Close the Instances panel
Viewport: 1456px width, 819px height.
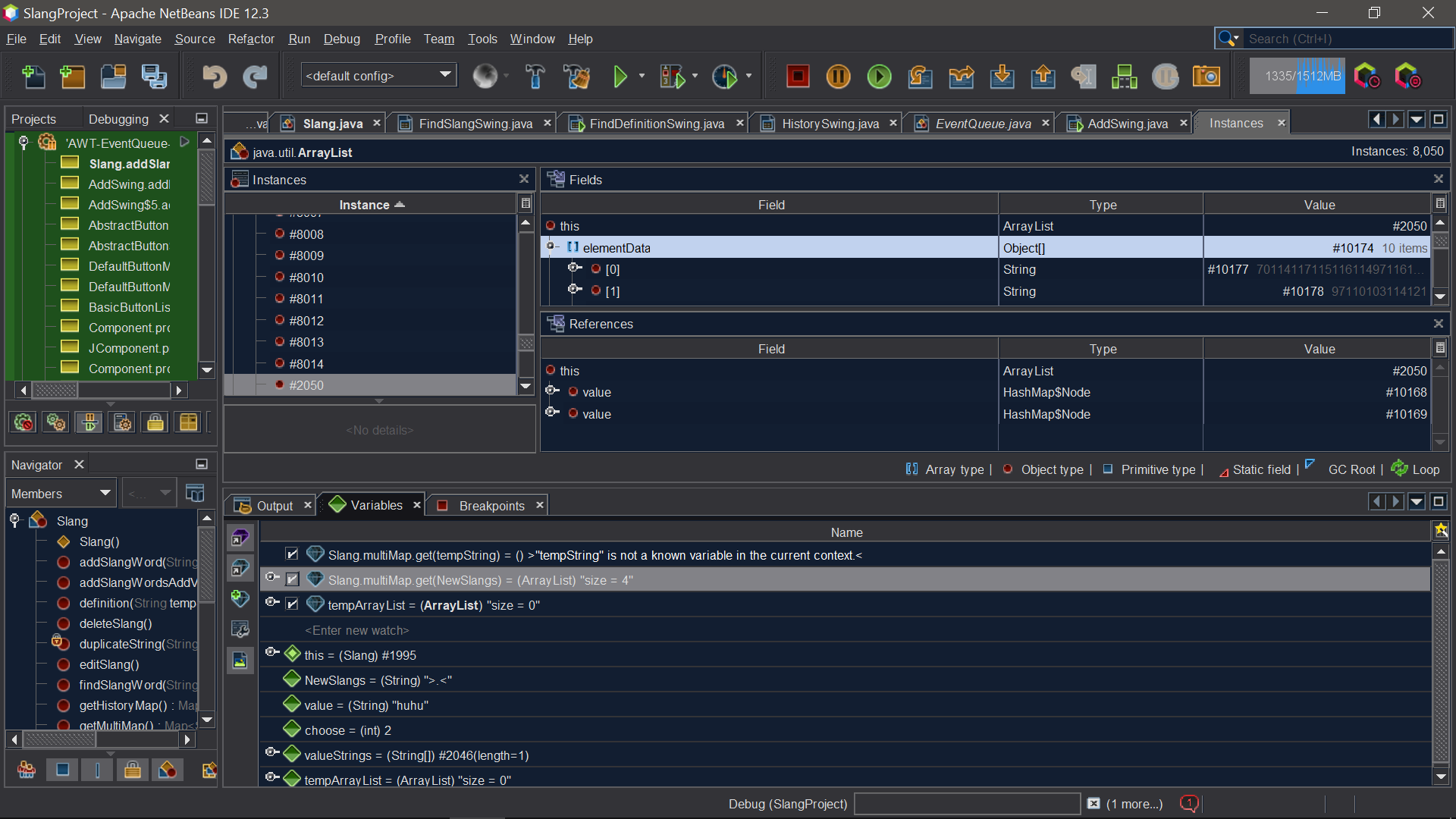[x=523, y=179]
